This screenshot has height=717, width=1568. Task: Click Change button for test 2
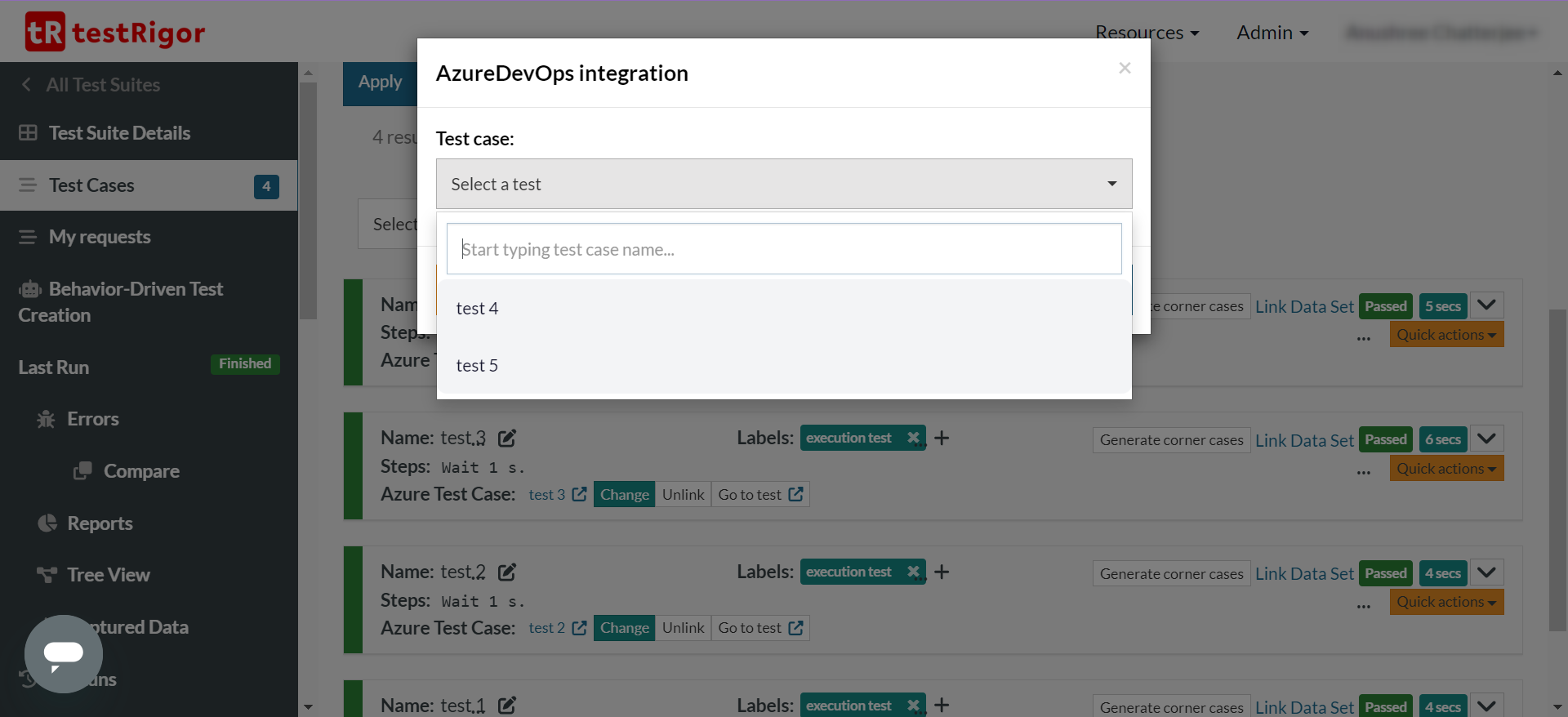[624, 628]
